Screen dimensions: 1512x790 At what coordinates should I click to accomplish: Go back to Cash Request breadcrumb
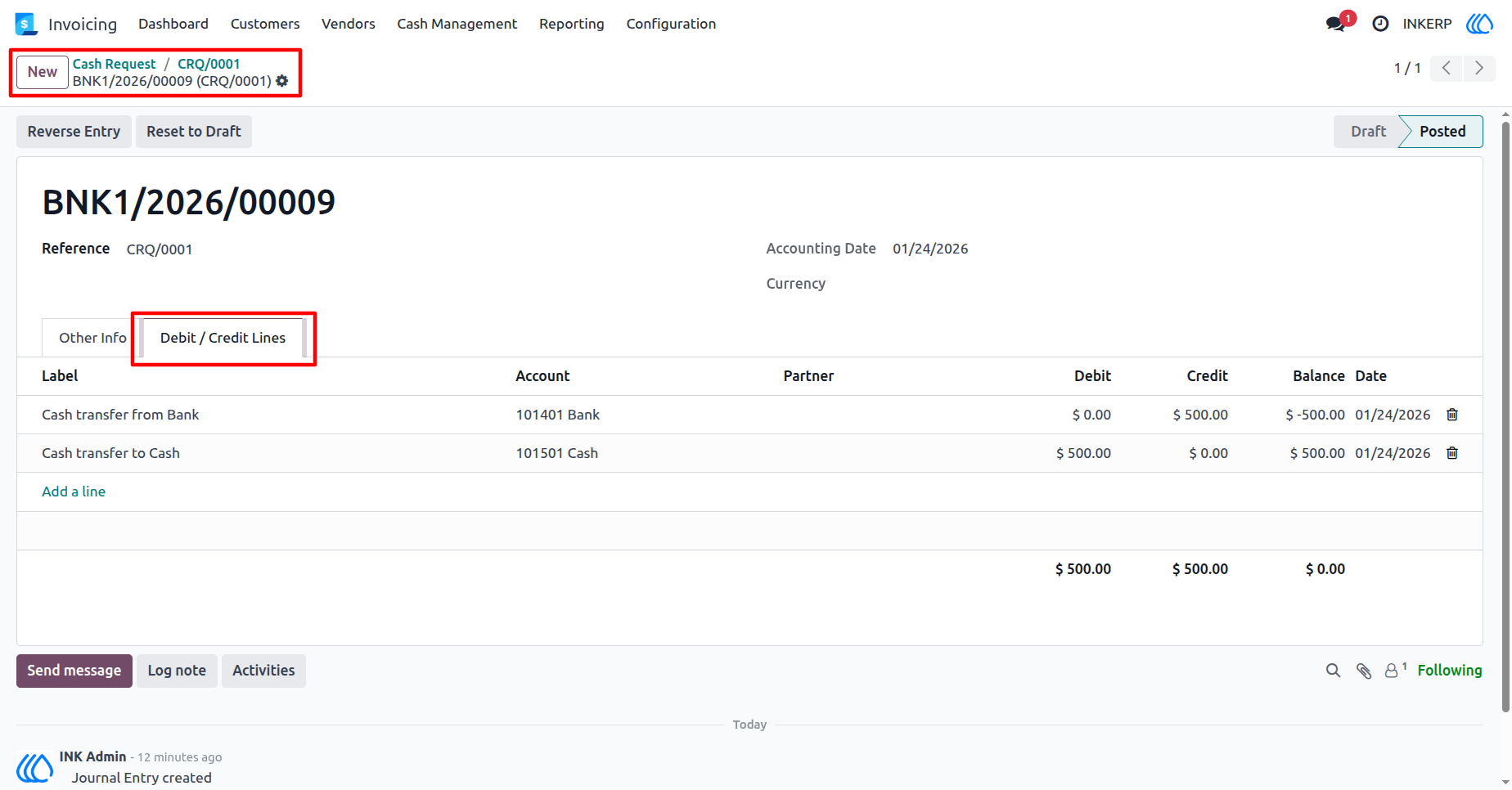[114, 64]
